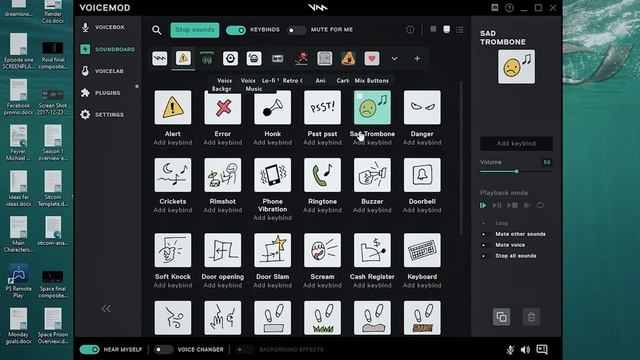
Task: Click the speaker volume icon at bottom
Action: pyautogui.click(x=525, y=349)
